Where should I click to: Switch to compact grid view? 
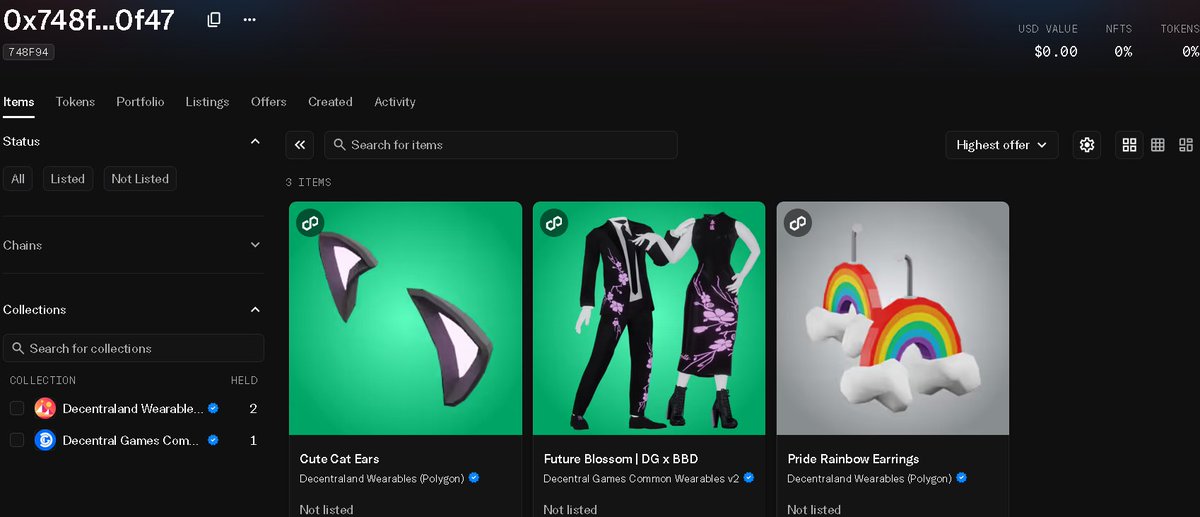pos(1158,145)
